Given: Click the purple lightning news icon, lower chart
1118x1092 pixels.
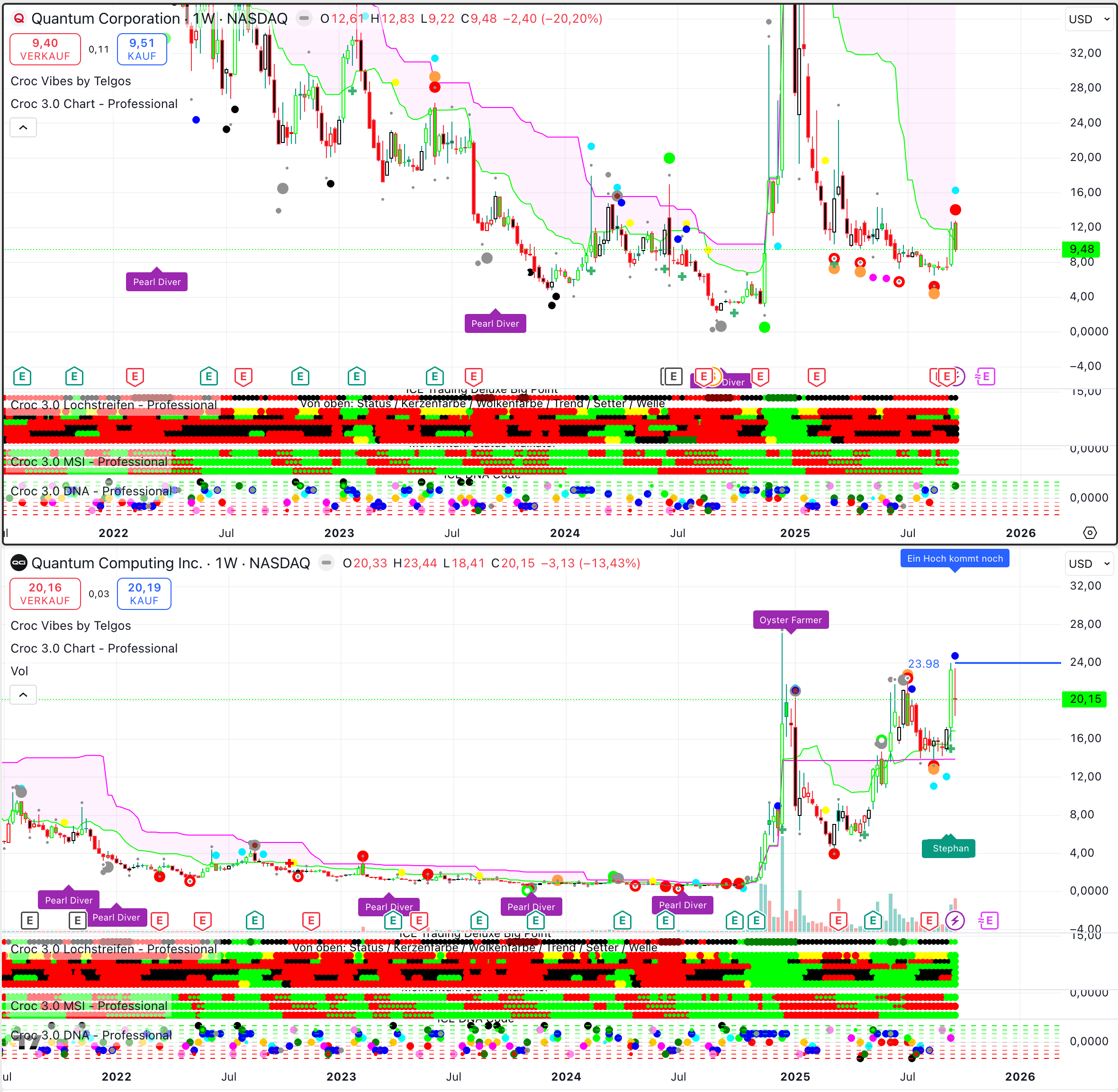Looking at the screenshot, I should [x=955, y=921].
